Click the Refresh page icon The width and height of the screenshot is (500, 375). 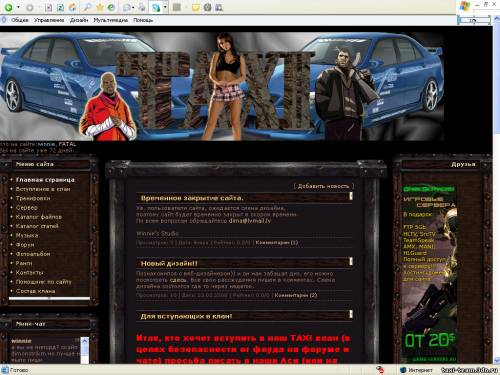[60, 7]
